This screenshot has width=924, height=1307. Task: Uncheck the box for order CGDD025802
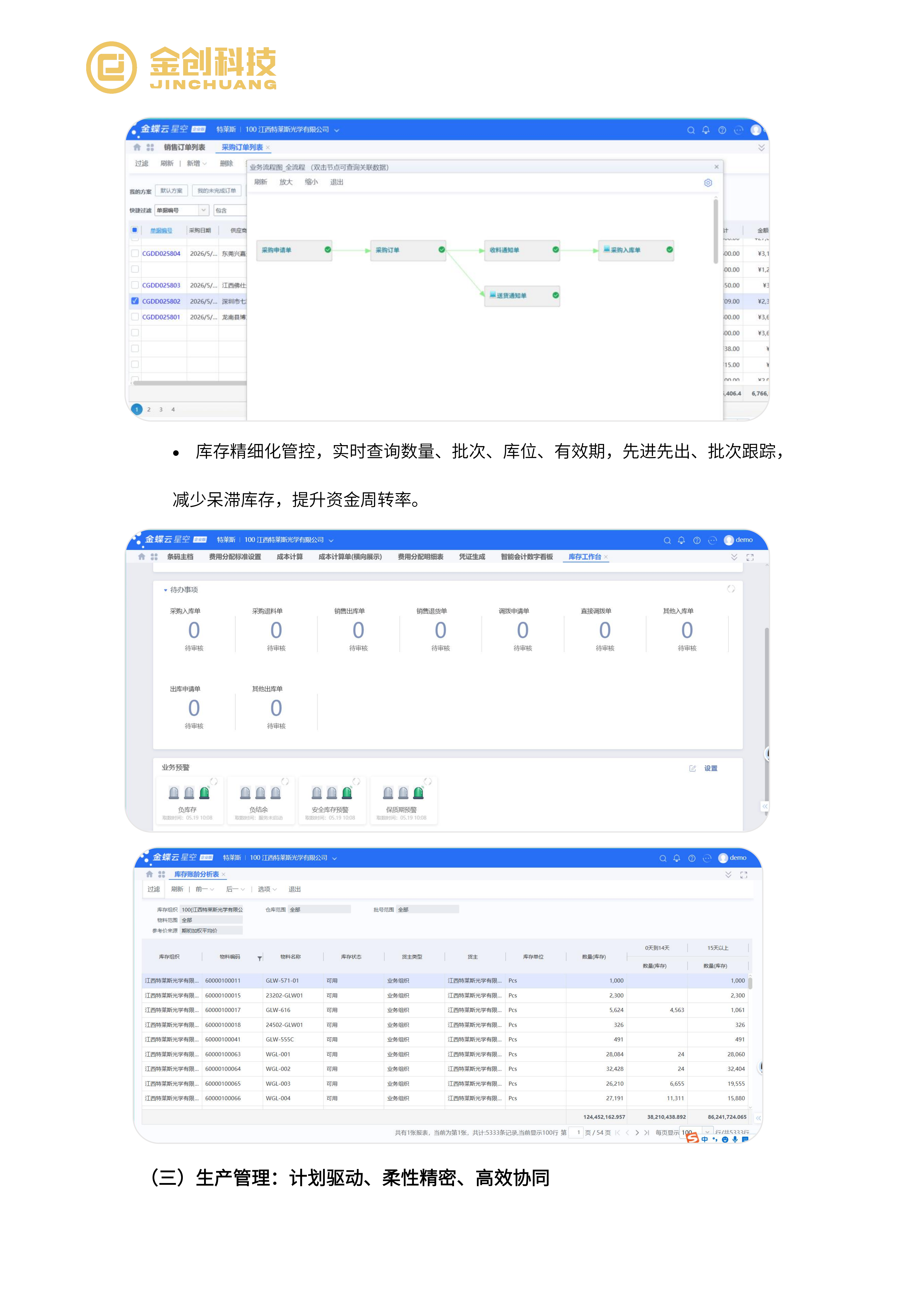[x=135, y=301]
